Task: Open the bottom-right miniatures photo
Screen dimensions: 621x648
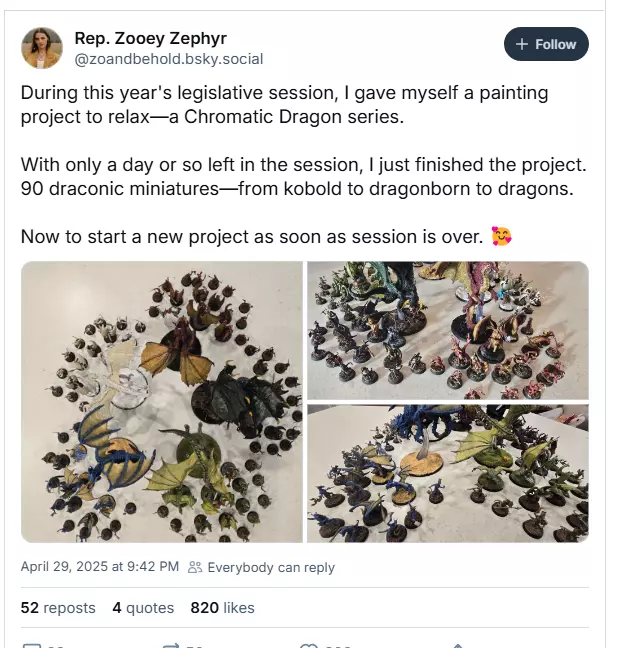Action: 448,473
